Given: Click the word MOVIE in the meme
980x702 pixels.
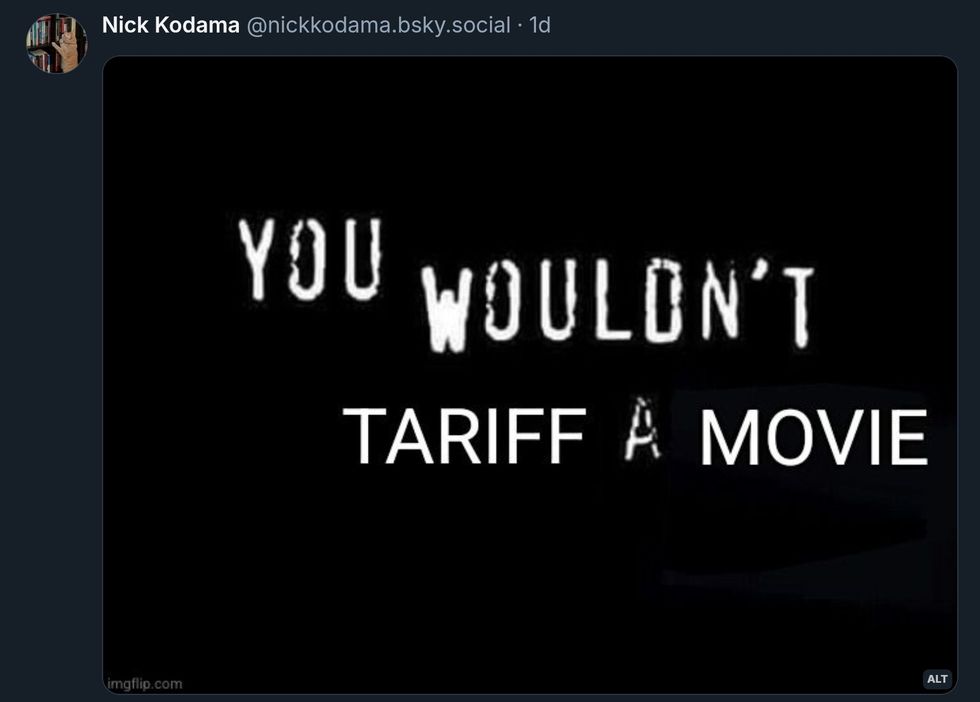Looking at the screenshot, I should (813, 437).
